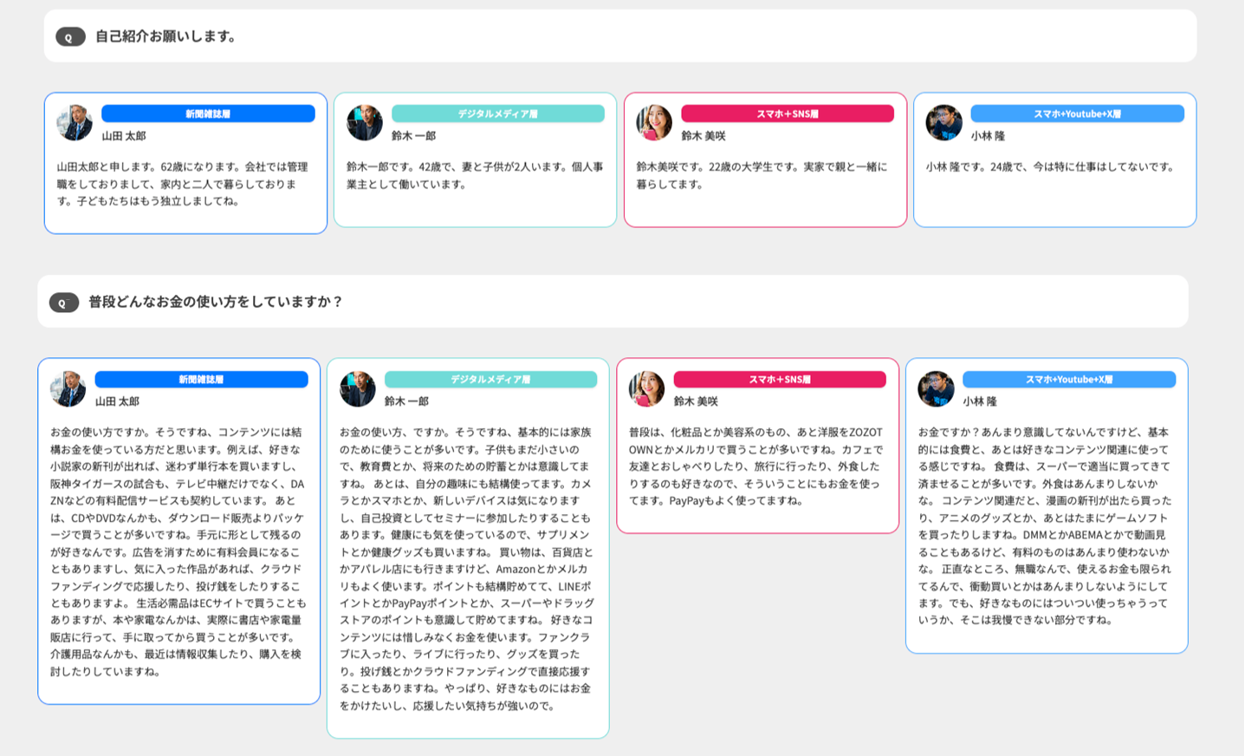Select the blue 新聞雑誌層 badge in the self-introduction row
Image resolution: width=1244 pixels, height=756 pixels.
tap(208, 114)
